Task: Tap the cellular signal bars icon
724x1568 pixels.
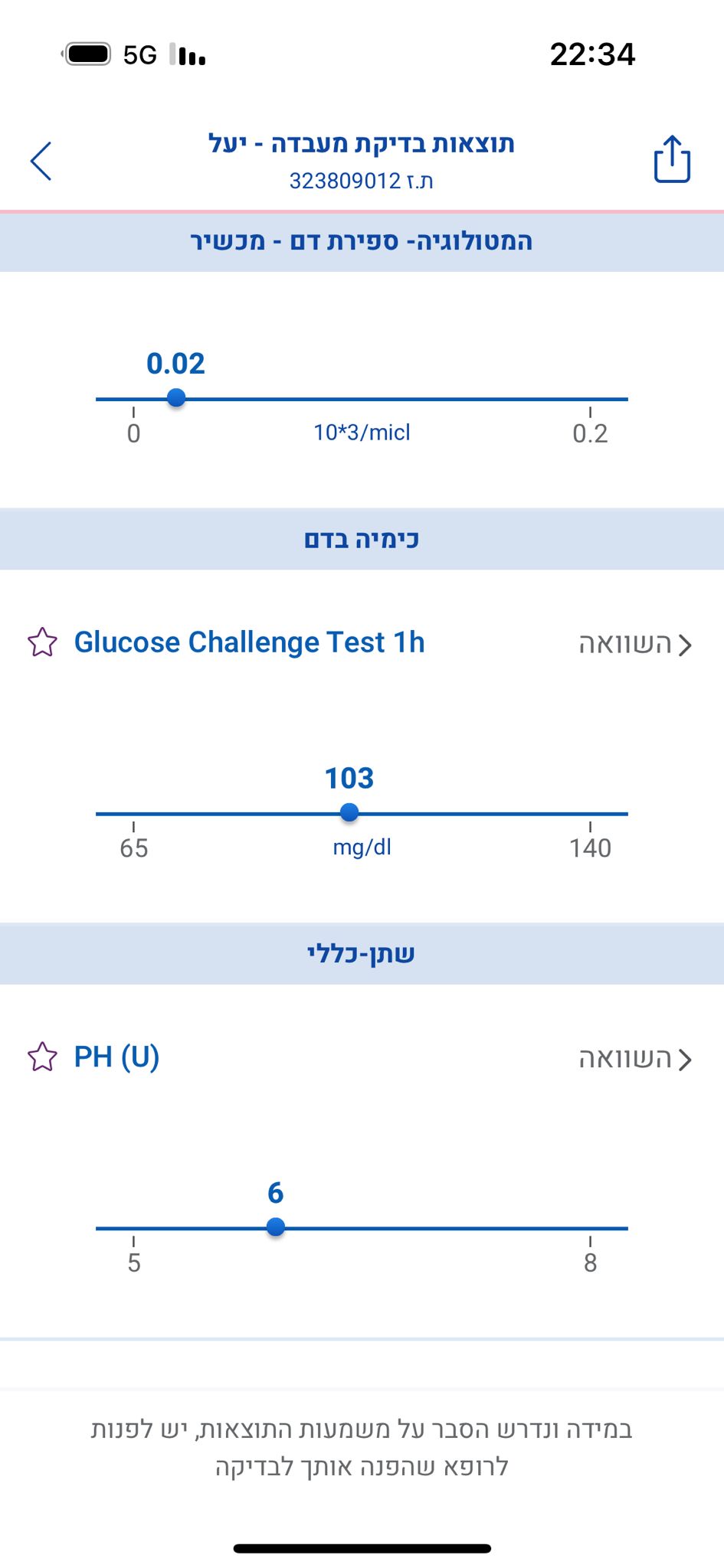Action: (188, 54)
